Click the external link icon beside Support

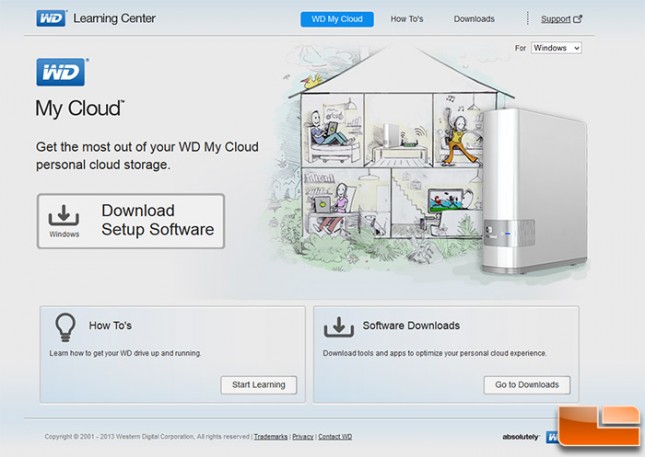point(578,19)
